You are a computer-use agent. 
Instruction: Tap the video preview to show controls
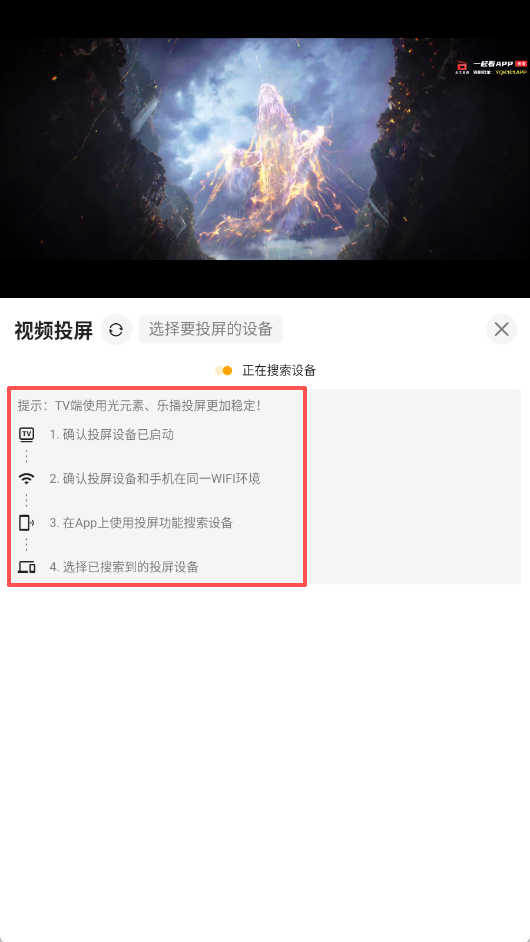pyautogui.click(x=265, y=149)
